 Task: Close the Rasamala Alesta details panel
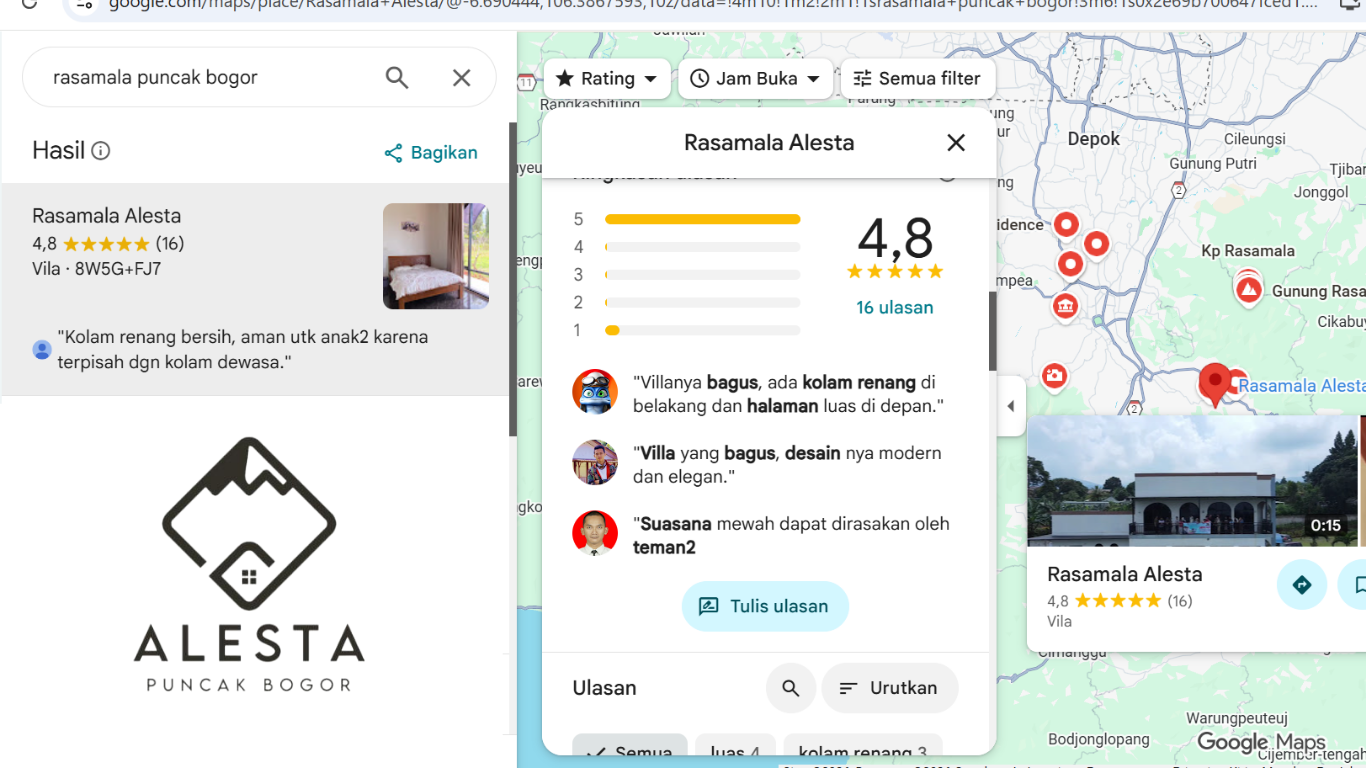[956, 143]
